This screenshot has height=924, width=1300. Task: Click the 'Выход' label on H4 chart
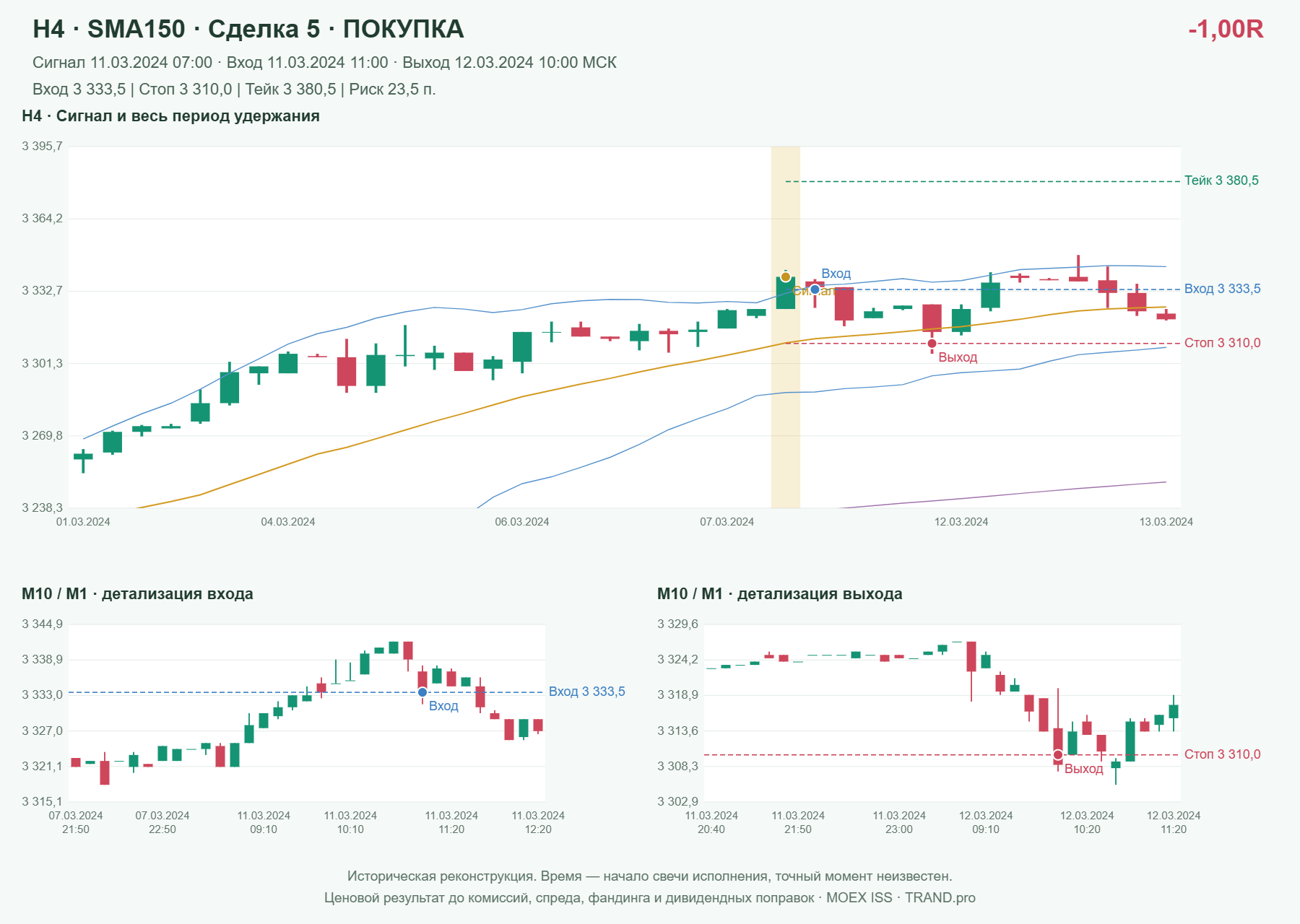click(958, 357)
